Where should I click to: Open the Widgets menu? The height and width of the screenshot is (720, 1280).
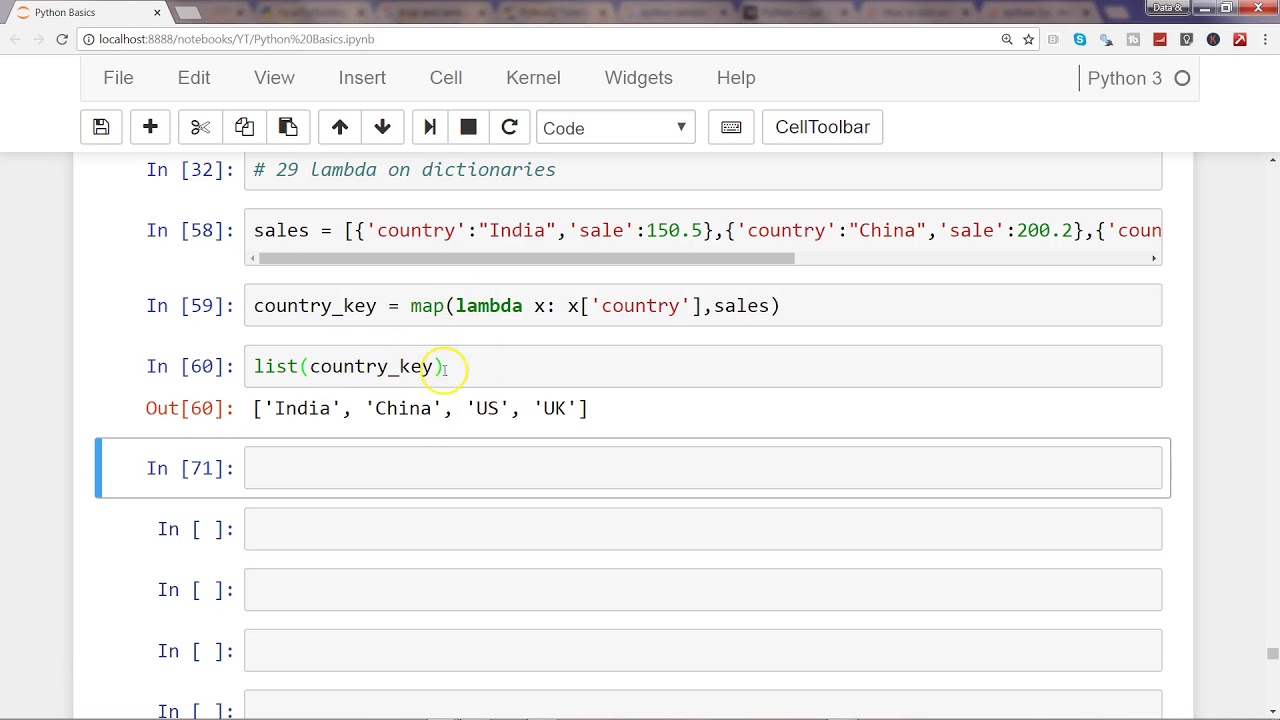pyautogui.click(x=638, y=78)
